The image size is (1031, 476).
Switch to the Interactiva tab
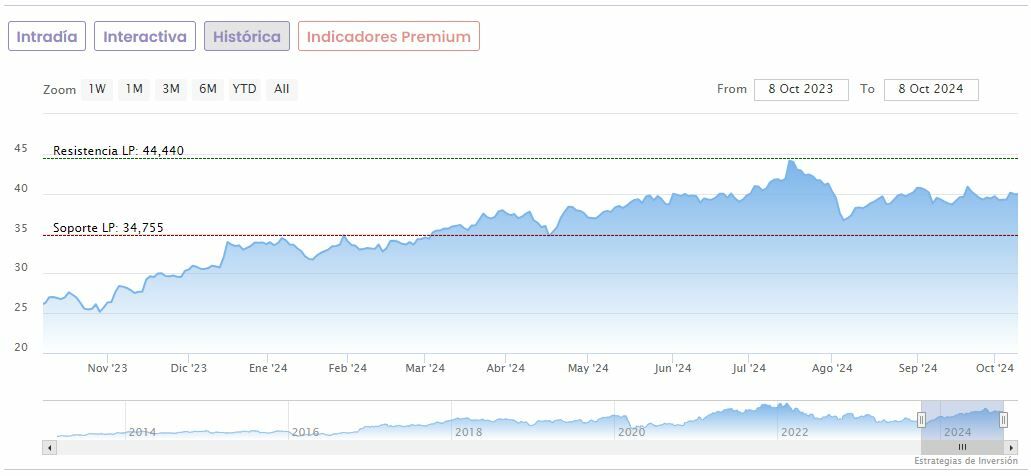145,37
